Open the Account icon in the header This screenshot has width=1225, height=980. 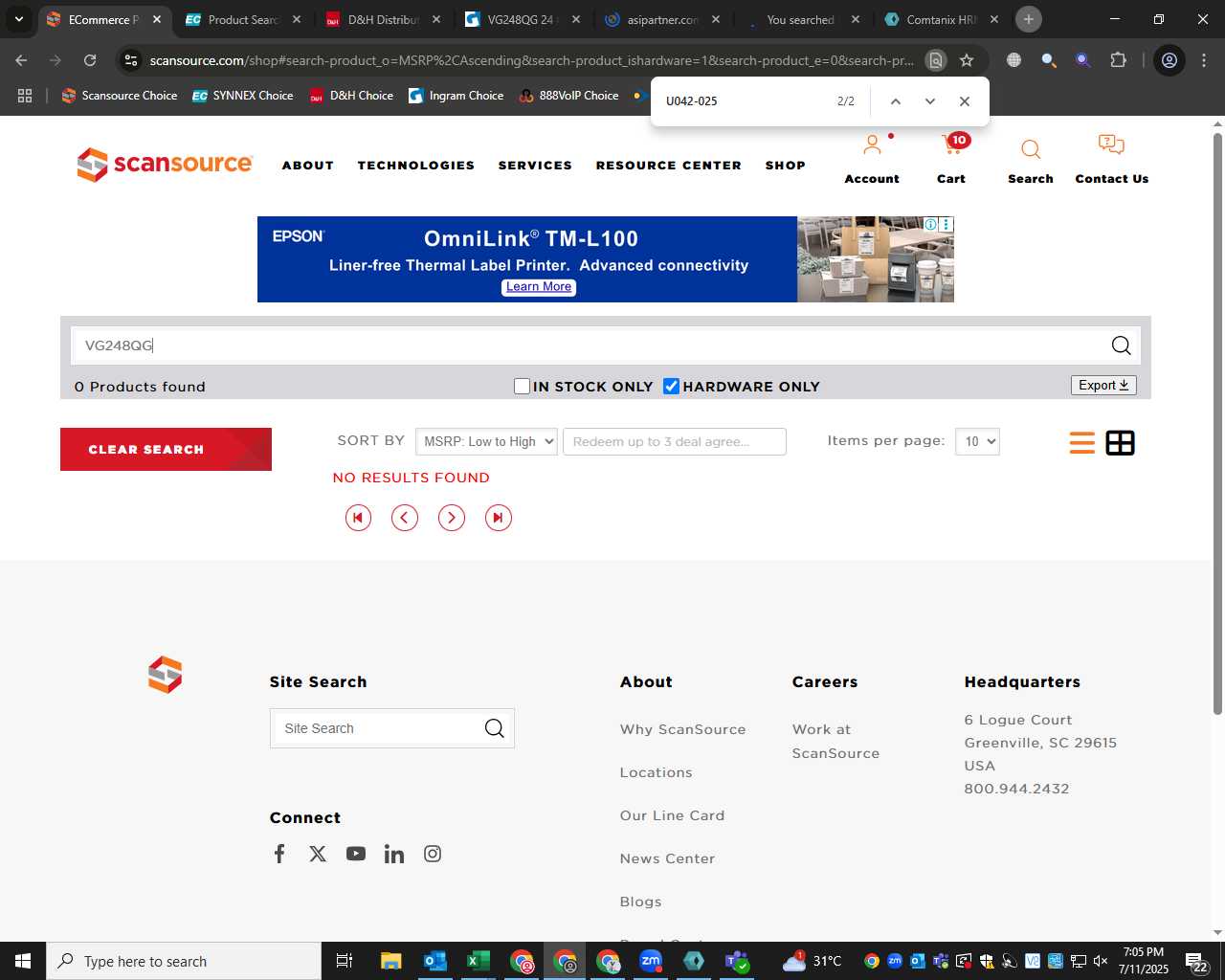872,145
